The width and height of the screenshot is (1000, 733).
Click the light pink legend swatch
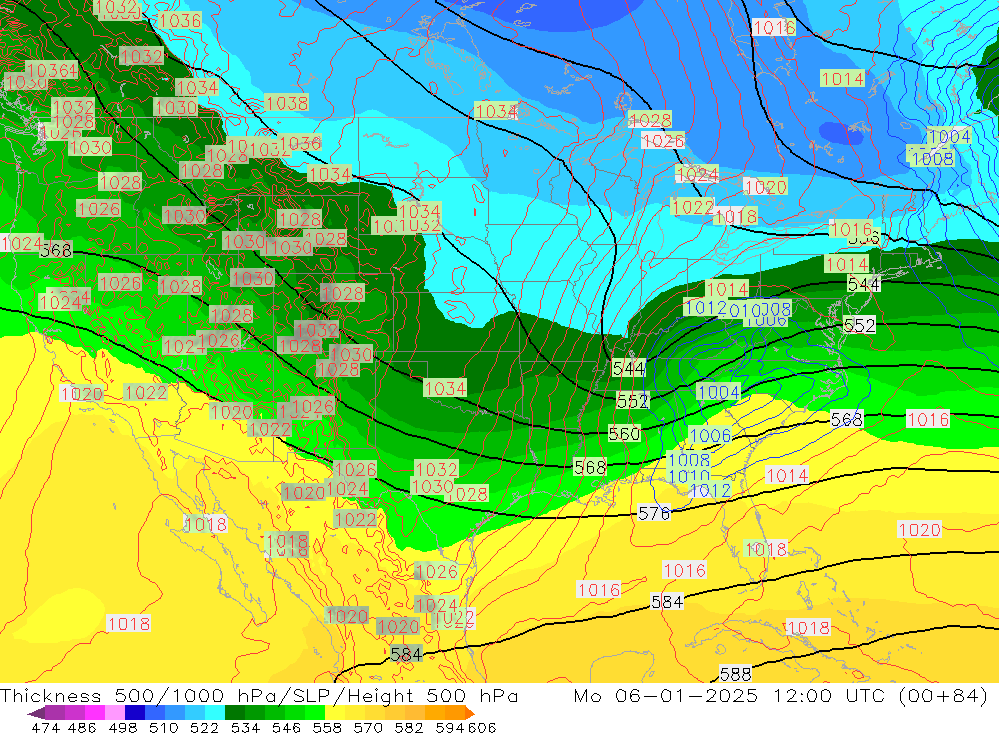coord(115,713)
